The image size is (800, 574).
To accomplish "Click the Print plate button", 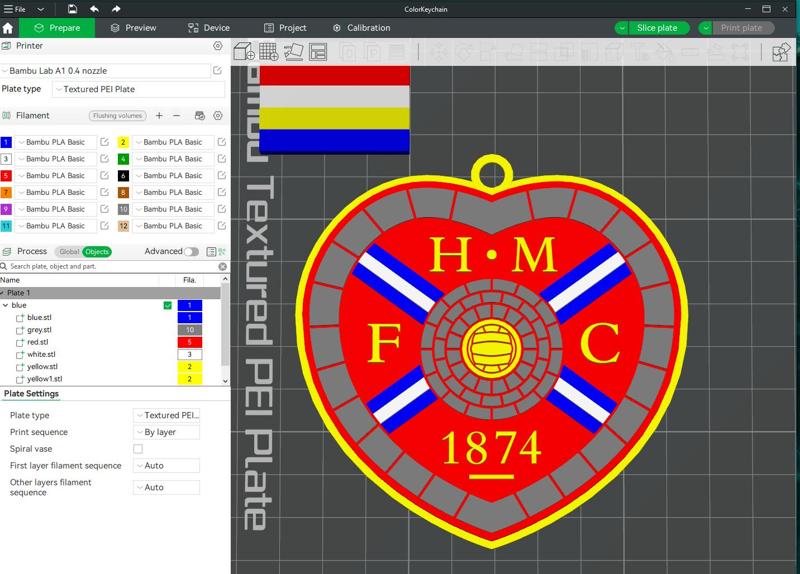I will tap(741, 28).
